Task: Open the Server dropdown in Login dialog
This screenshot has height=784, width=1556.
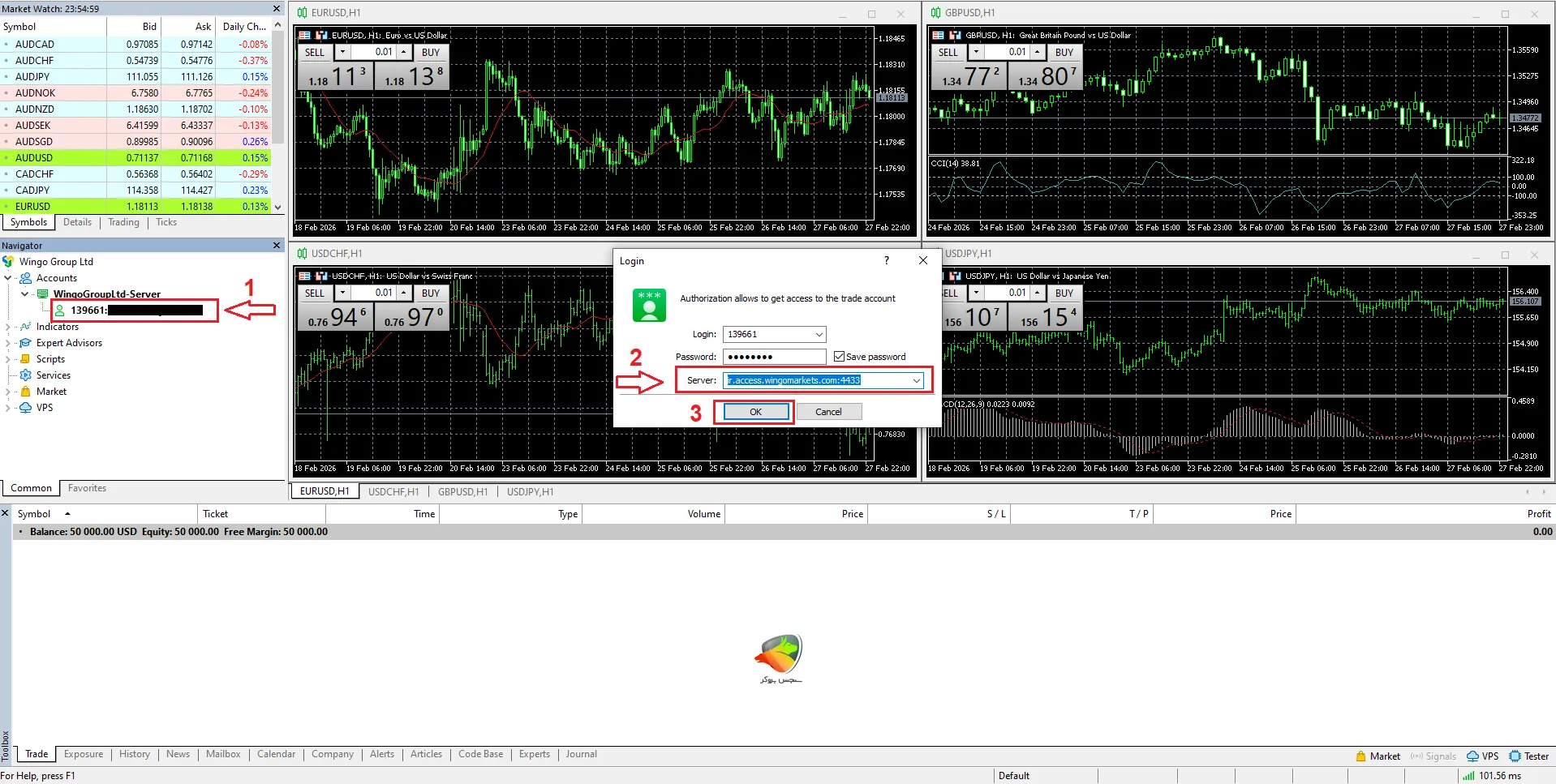Action: coord(916,380)
